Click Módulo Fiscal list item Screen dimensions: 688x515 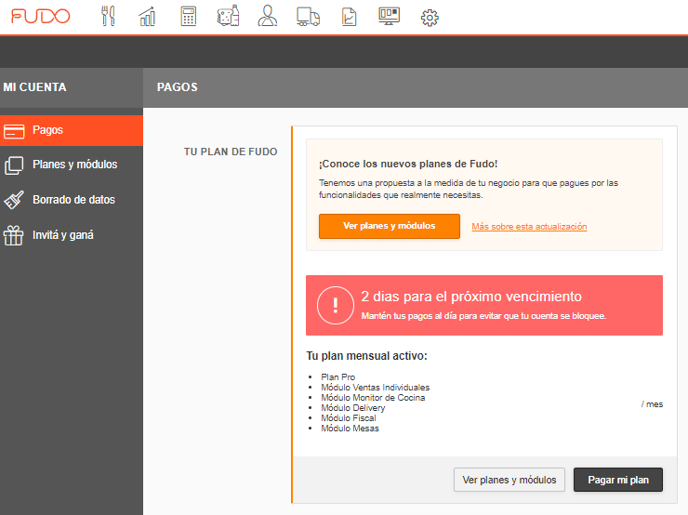click(x=348, y=418)
